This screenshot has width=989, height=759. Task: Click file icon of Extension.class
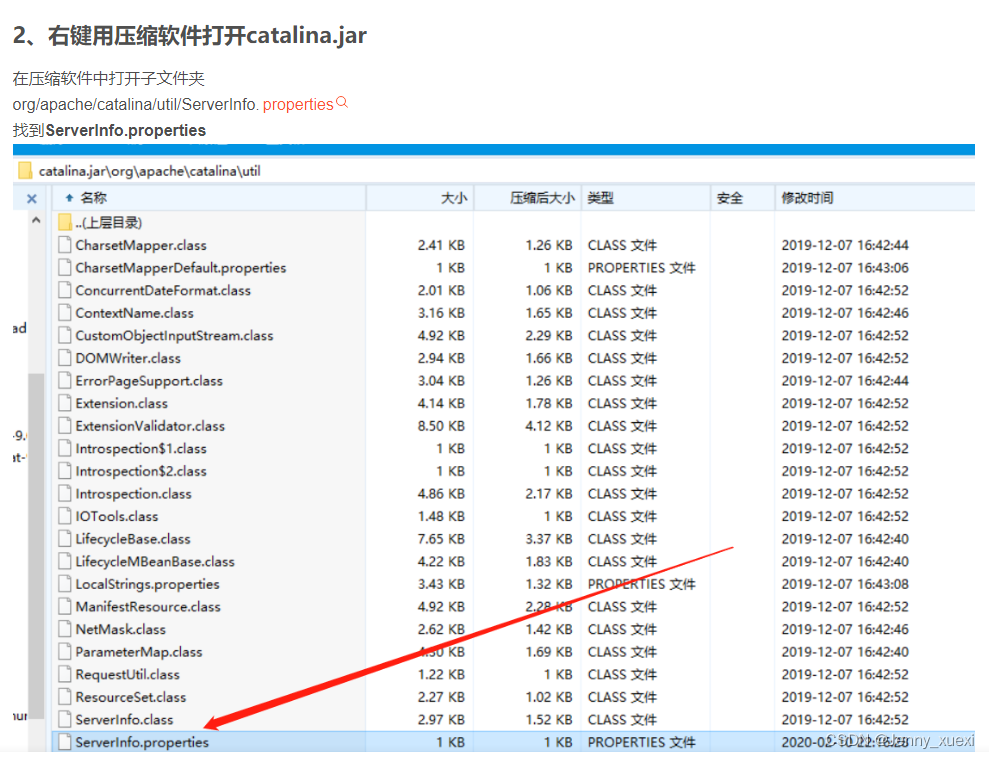pos(64,403)
